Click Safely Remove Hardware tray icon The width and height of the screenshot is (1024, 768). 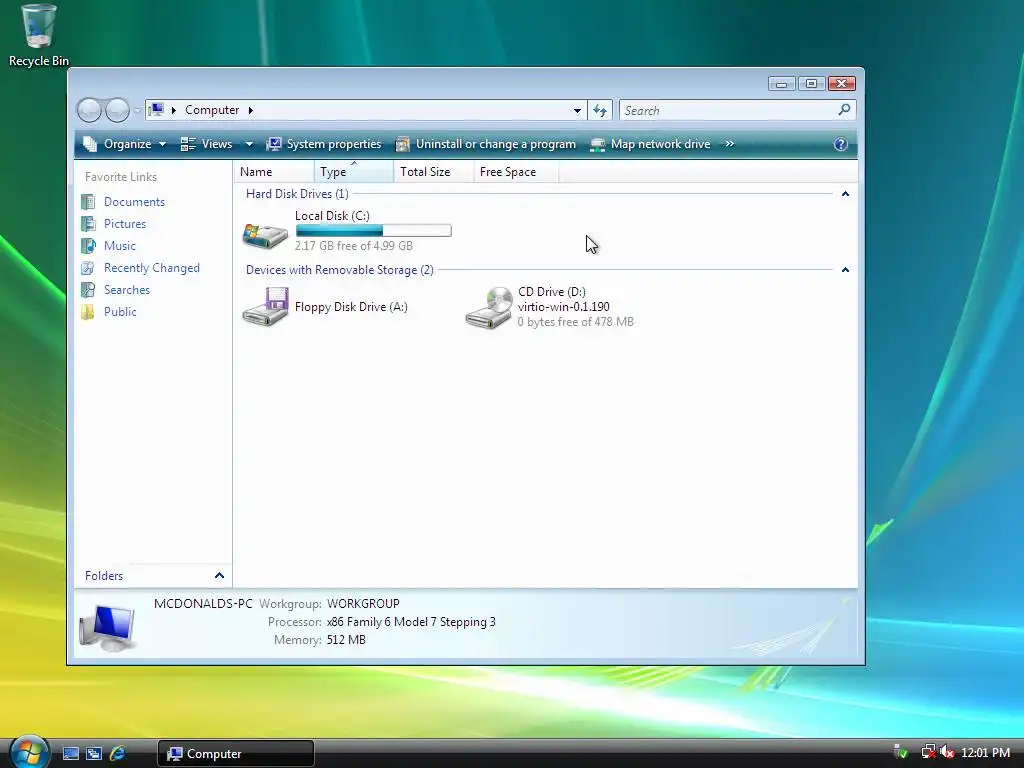coord(901,752)
